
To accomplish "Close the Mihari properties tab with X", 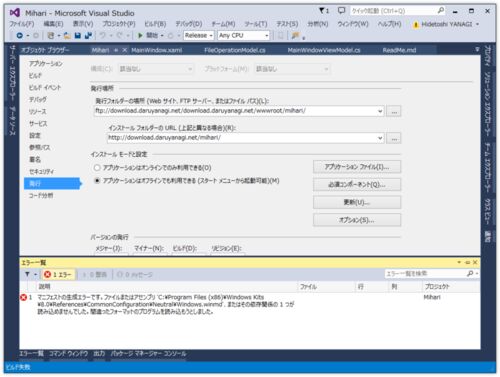I will tap(124, 50).
